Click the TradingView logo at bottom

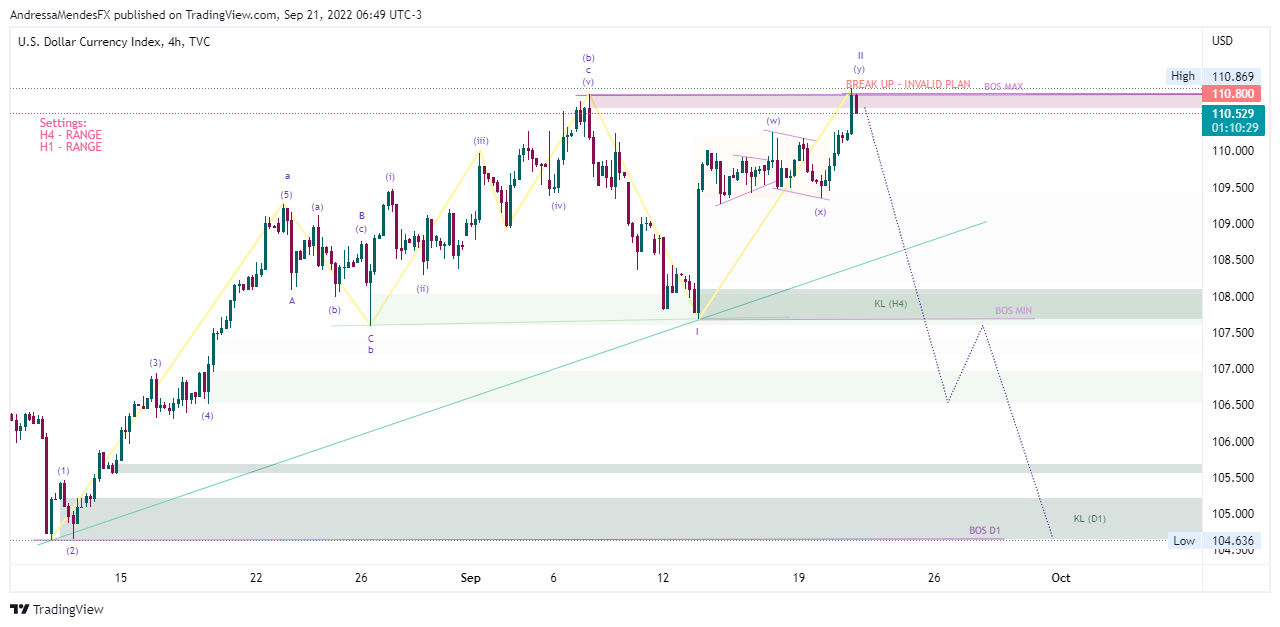click(57, 609)
